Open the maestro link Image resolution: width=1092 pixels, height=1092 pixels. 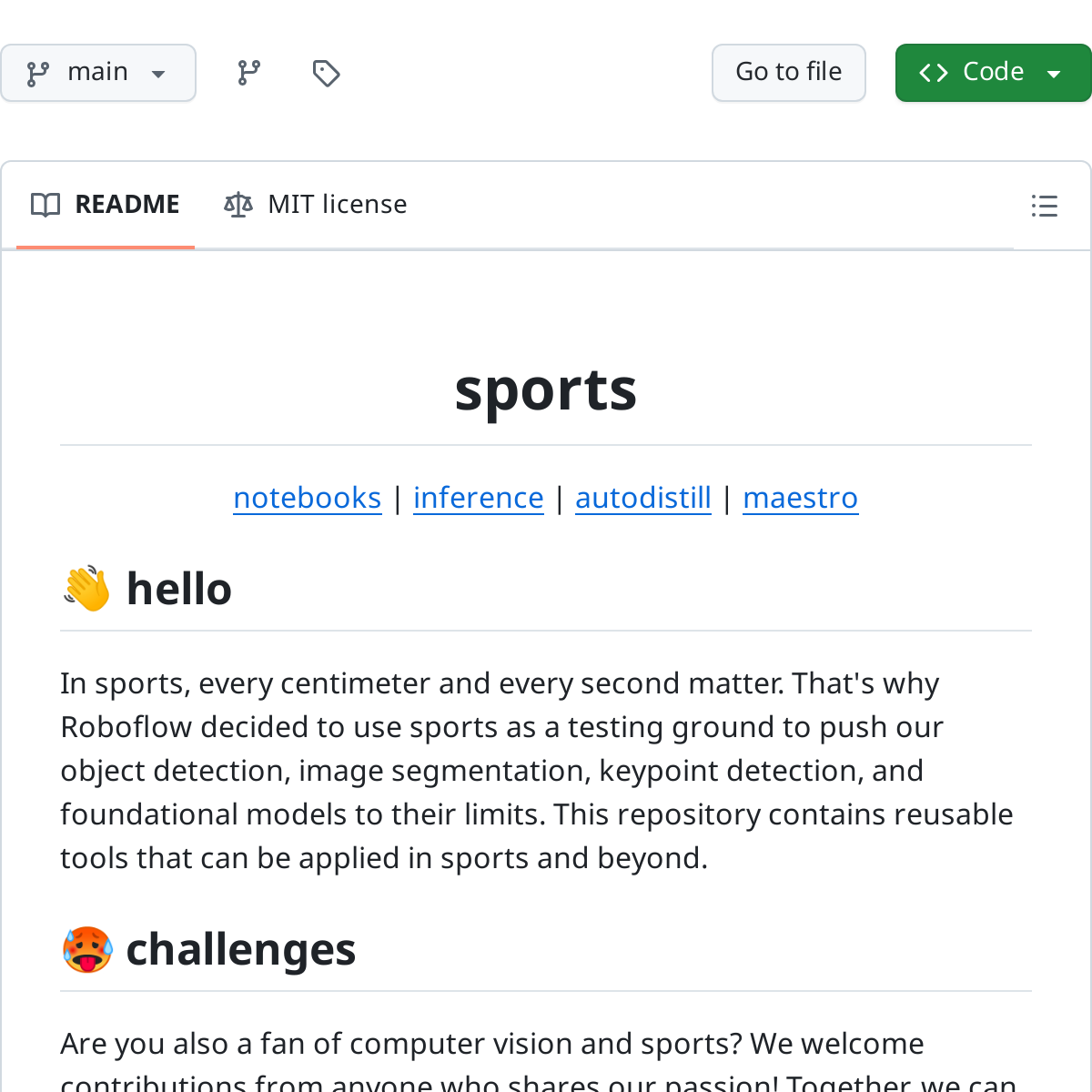pos(801,498)
